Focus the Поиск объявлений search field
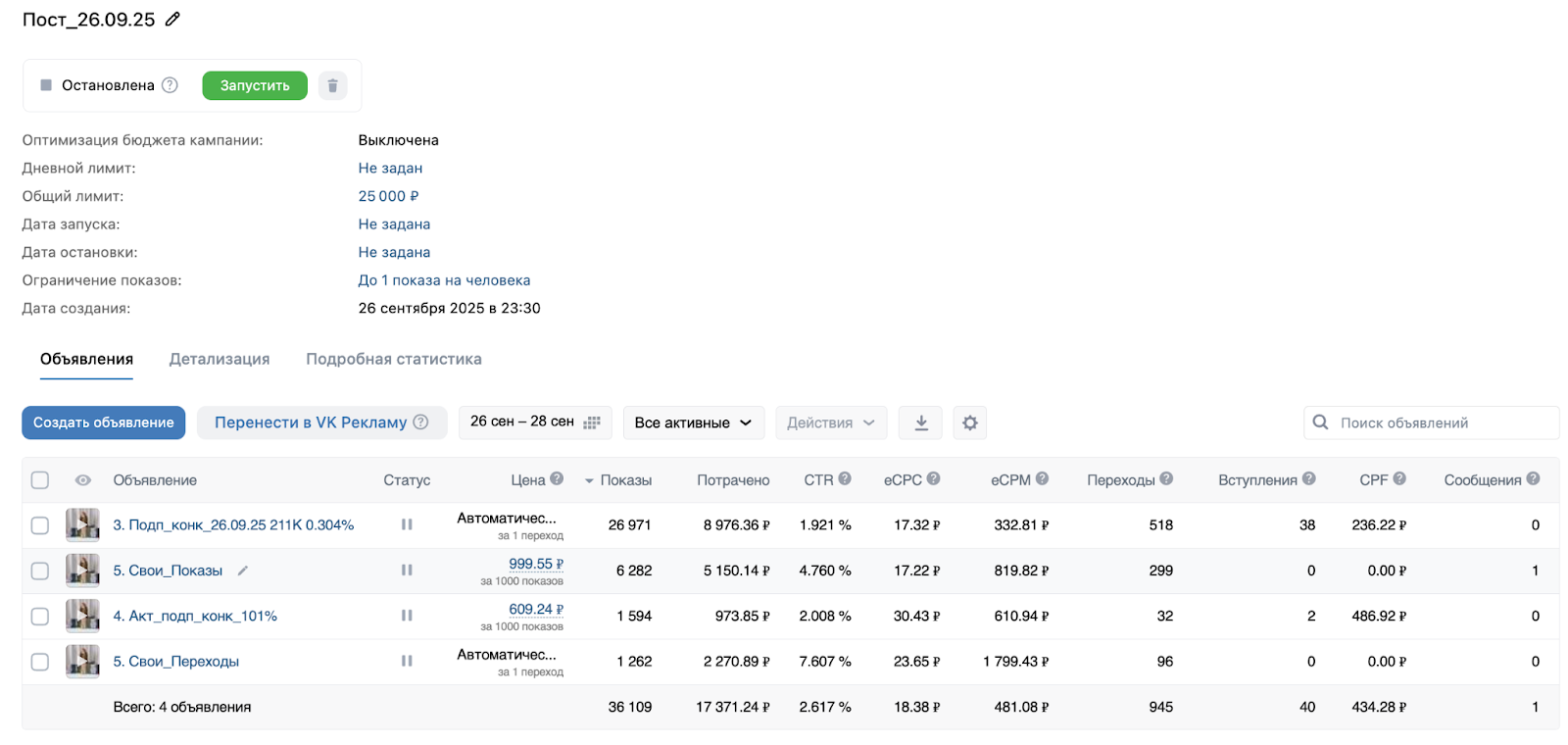1568x745 pixels. coord(1441,422)
